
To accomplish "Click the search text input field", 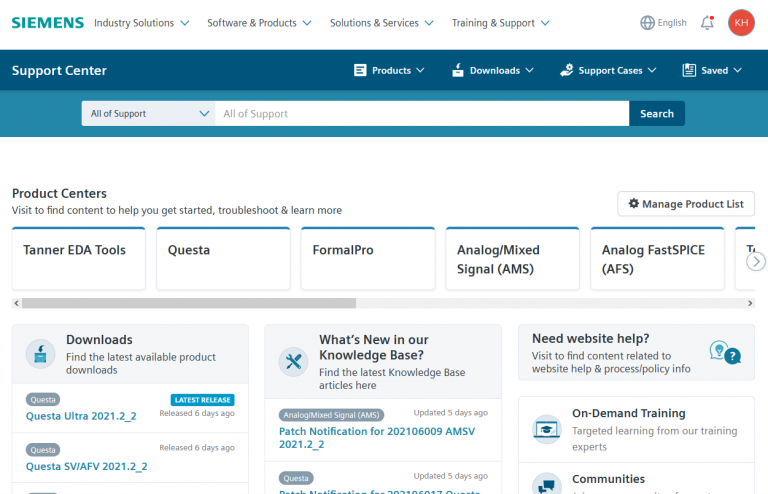I will (421, 114).
